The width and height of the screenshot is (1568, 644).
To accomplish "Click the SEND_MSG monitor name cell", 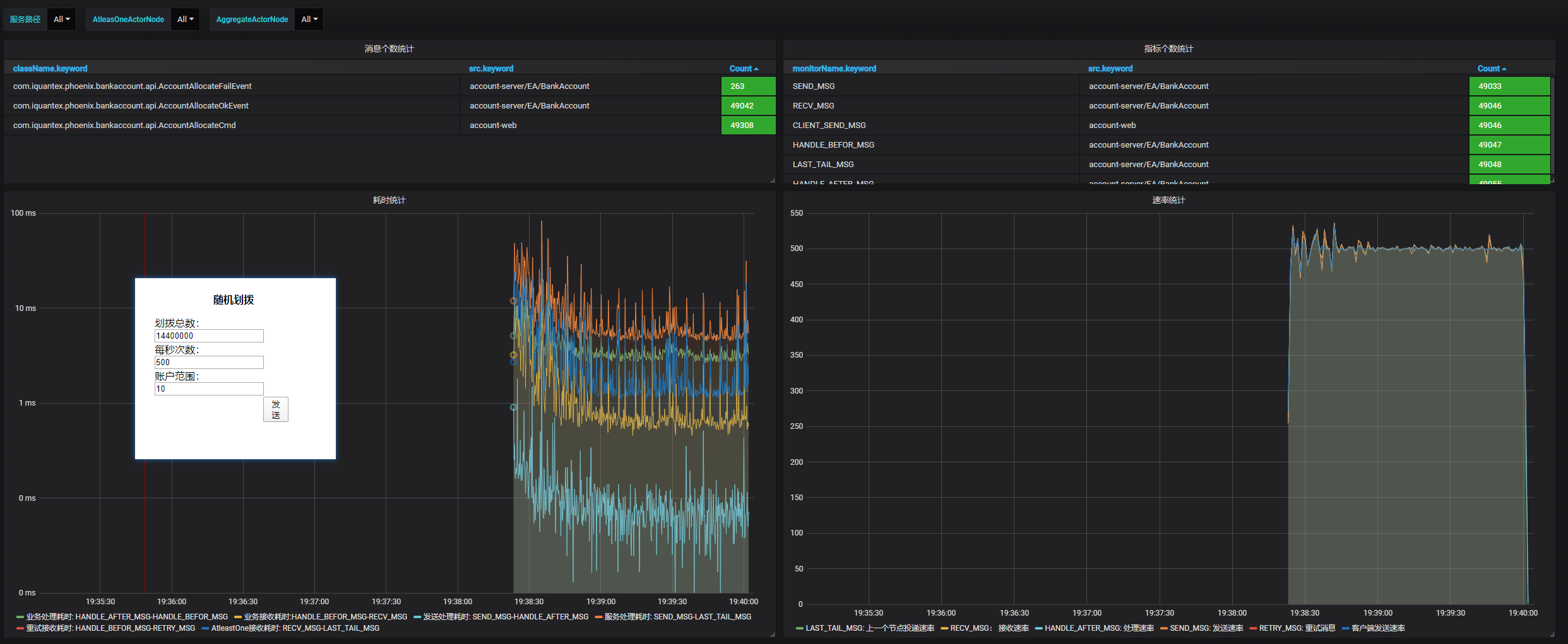I will pos(931,86).
